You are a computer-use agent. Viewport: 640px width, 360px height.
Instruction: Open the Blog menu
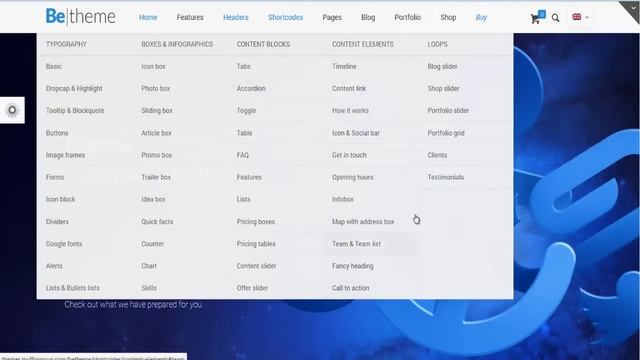368,18
